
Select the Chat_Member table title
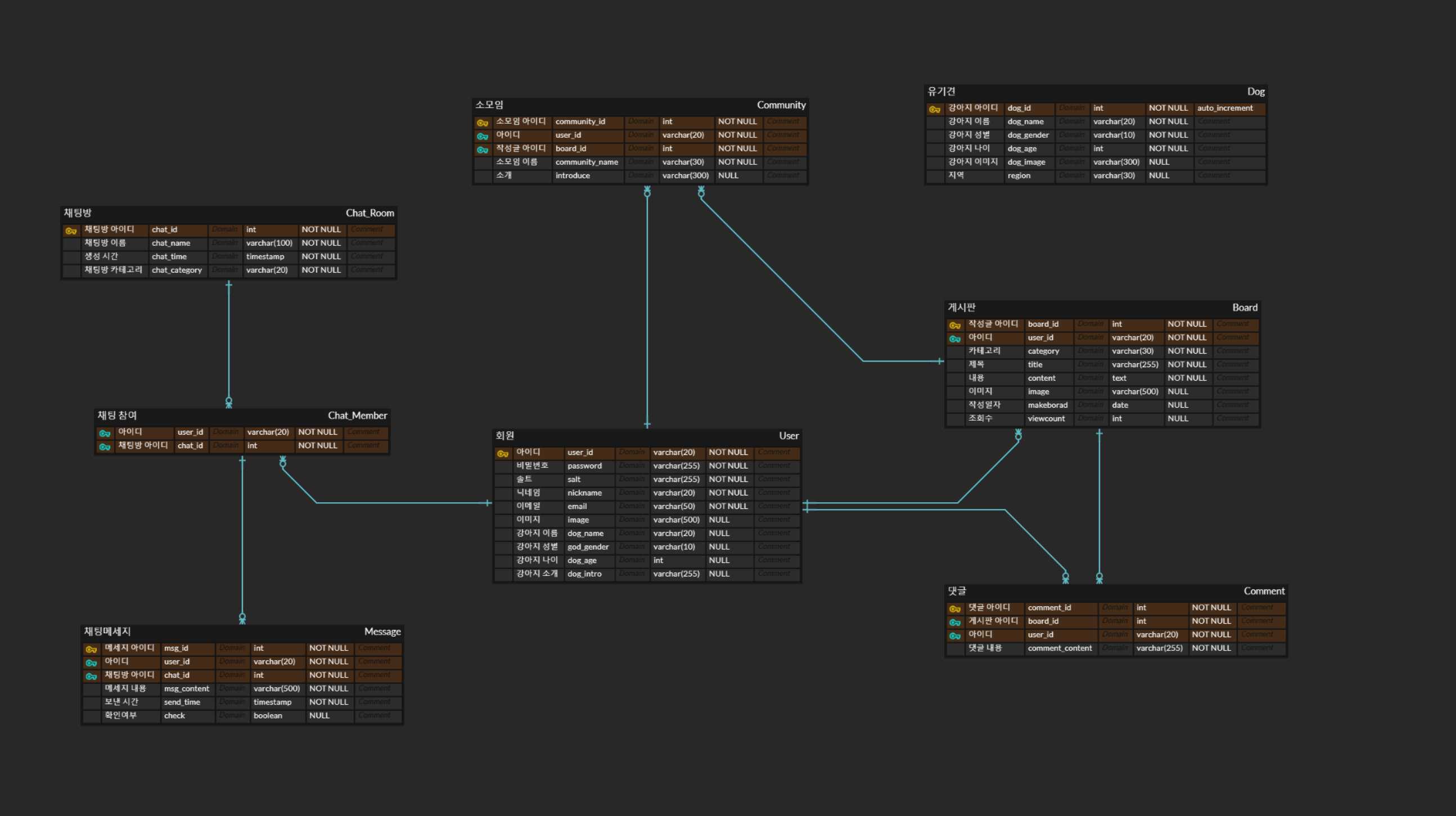pyautogui.click(x=357, y=416)
